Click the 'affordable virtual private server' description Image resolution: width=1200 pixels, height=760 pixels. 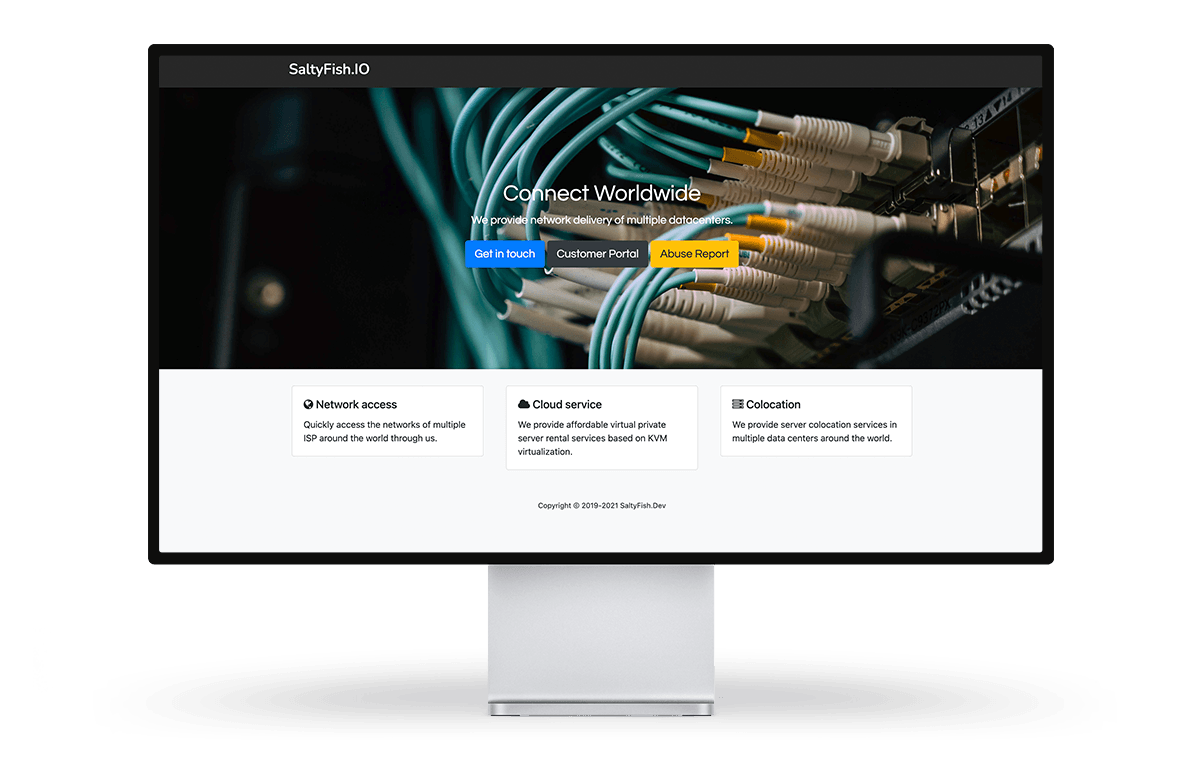tap(592, 438)
